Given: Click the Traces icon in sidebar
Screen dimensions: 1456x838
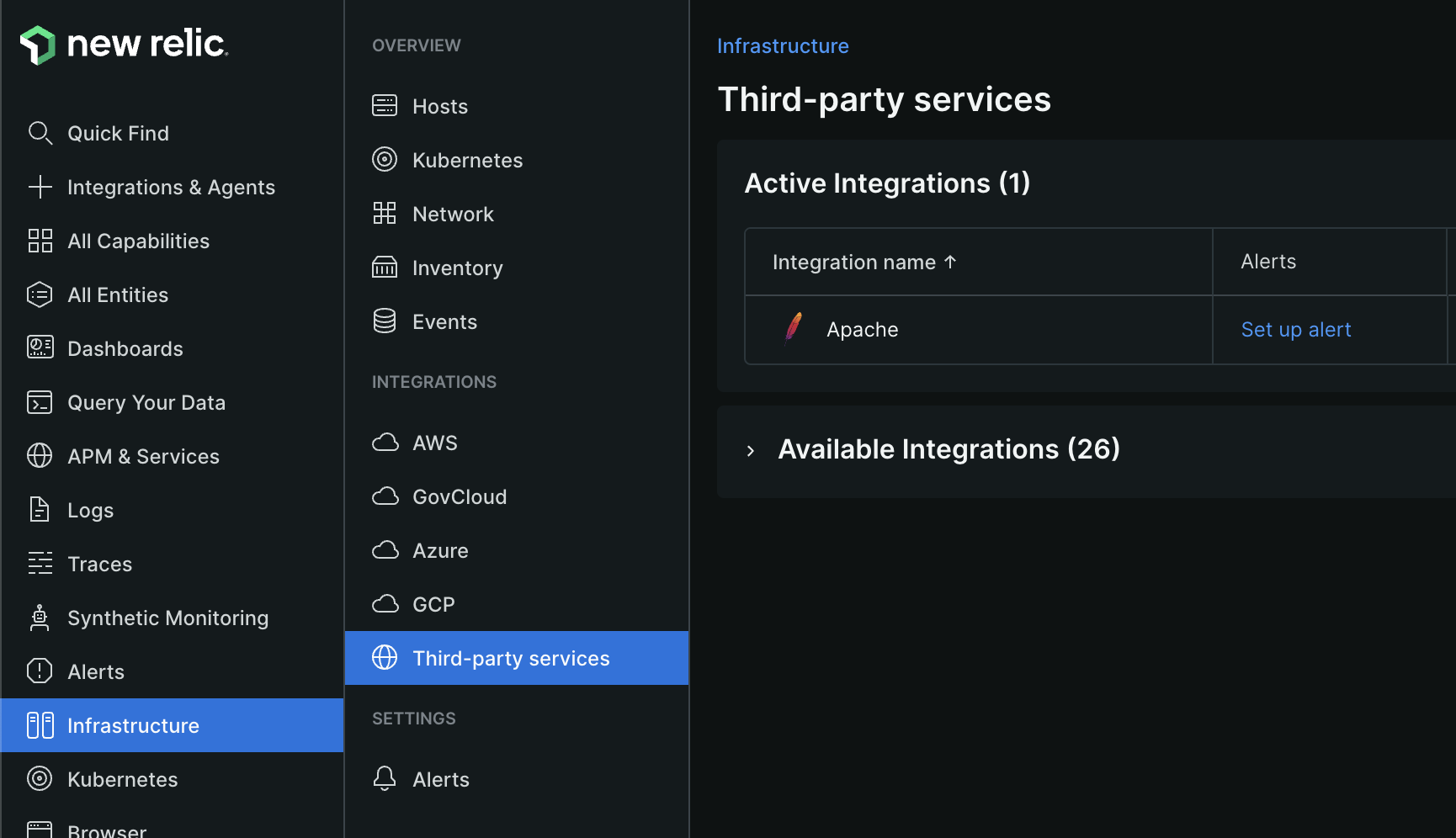Looking at the screenshot, I should pos(40,564).
